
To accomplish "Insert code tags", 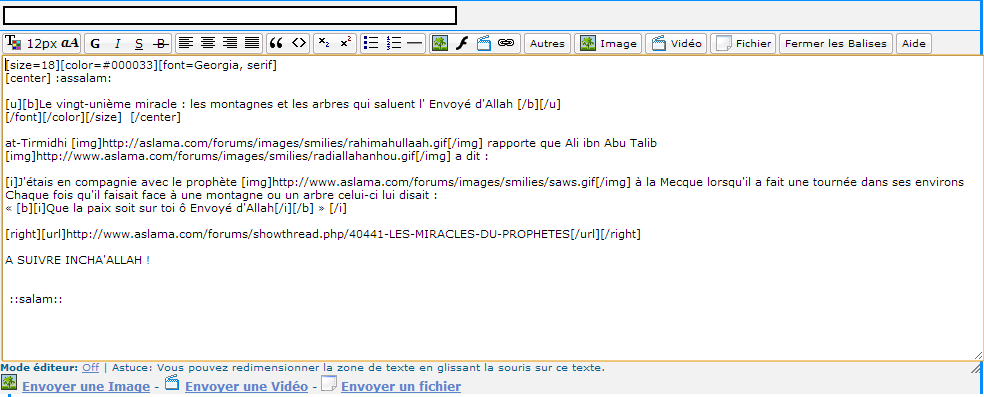I will tap(299, 43).
